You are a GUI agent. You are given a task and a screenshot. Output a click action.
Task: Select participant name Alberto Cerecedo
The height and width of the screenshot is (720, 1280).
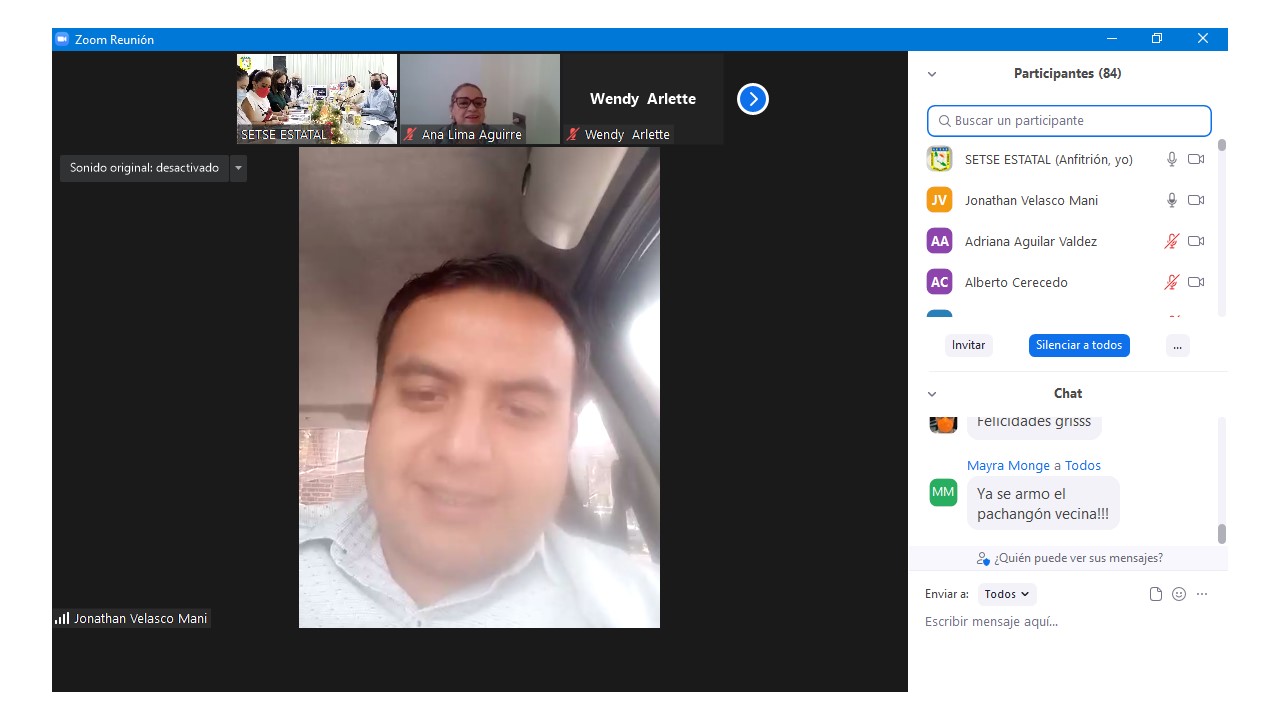pos(1016,282)
